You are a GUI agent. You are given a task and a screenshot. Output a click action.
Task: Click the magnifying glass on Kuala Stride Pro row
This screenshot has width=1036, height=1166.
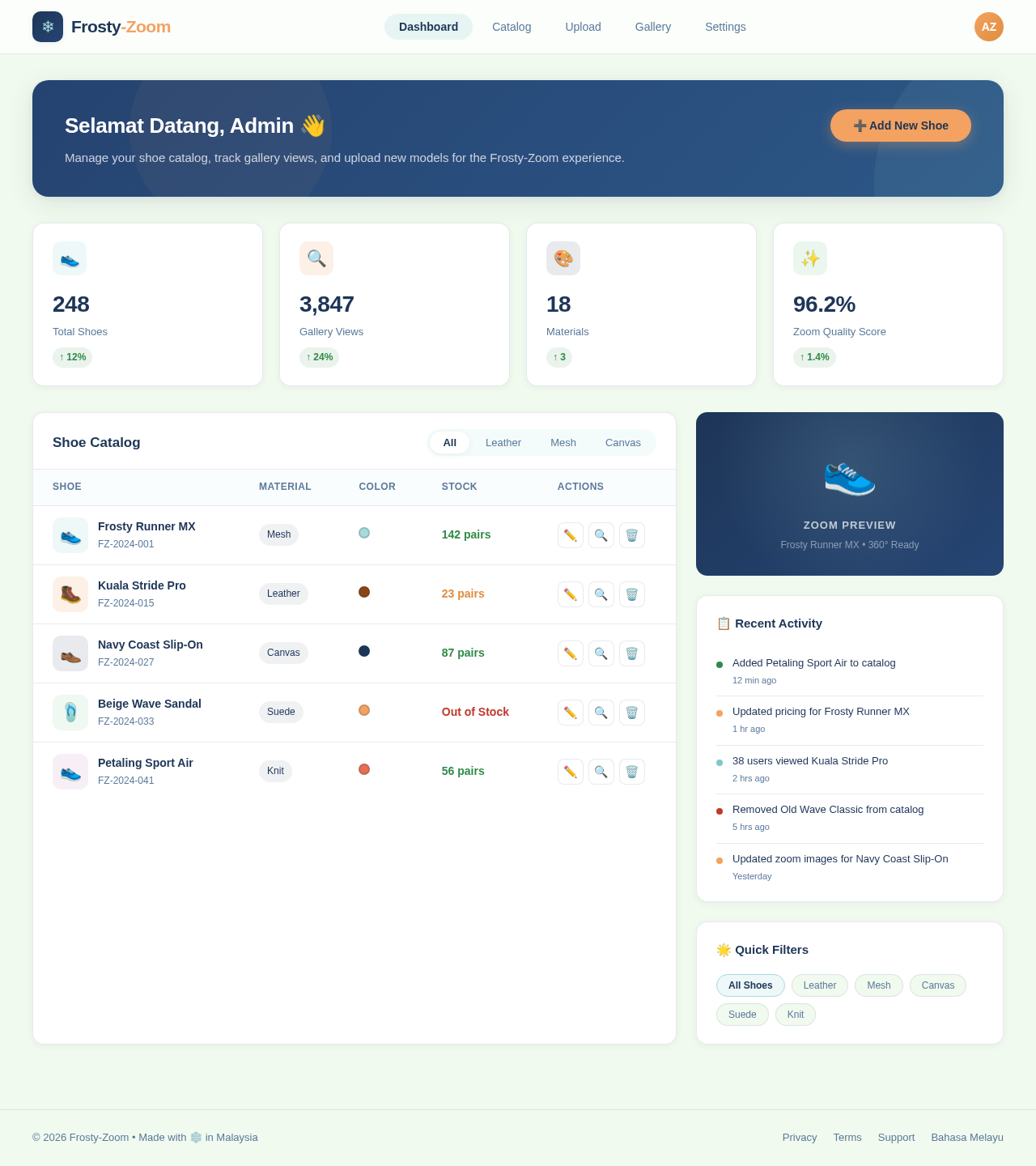(x=601, y=594)
